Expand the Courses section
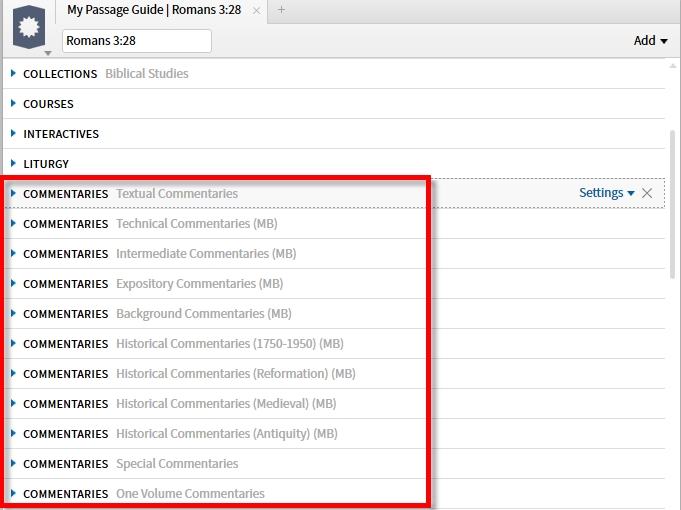This screenshot has width=681, height=510. coord(13,103)
